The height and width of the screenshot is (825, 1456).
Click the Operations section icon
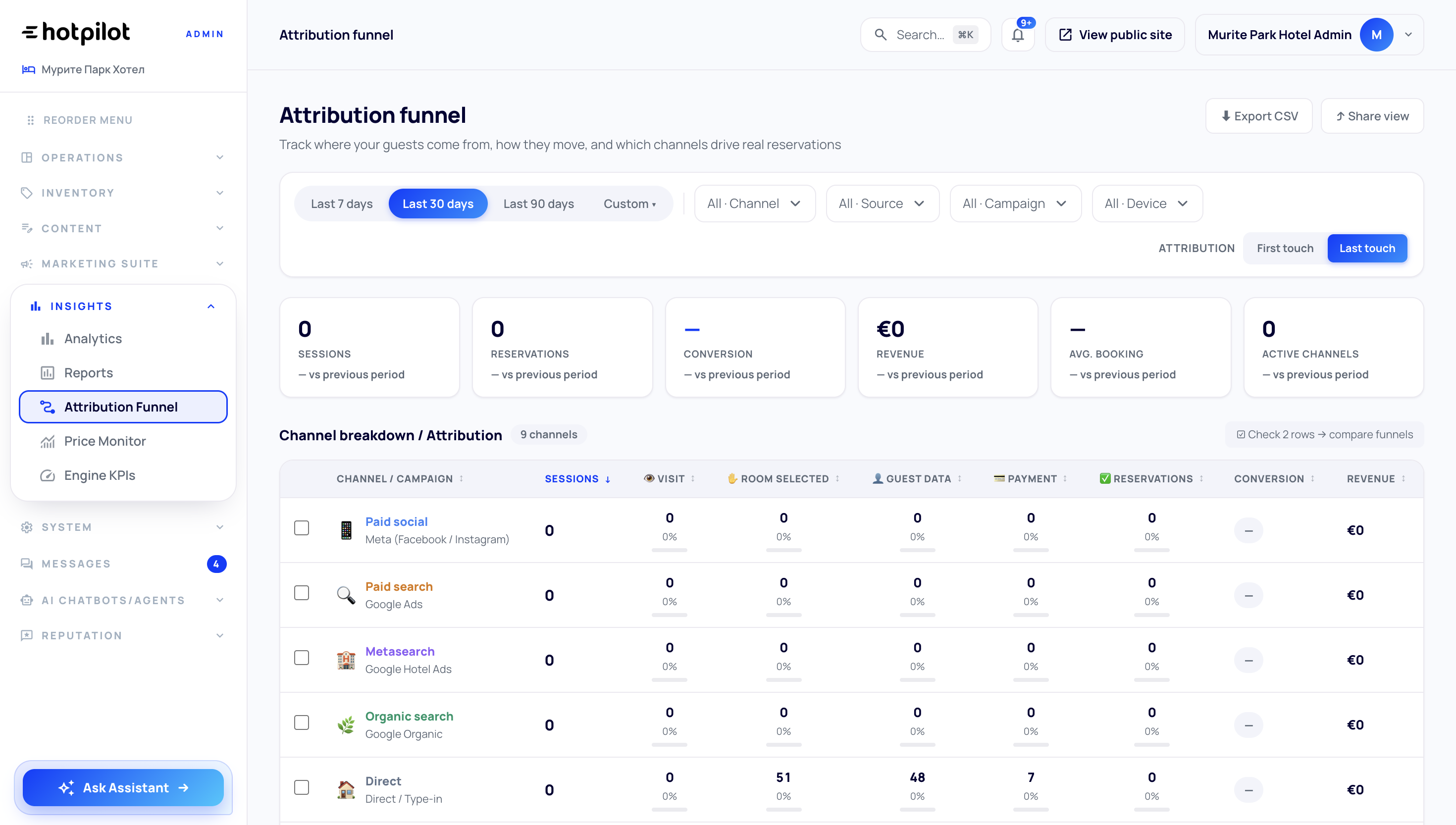pyautogui.click(x=27, y=157)
